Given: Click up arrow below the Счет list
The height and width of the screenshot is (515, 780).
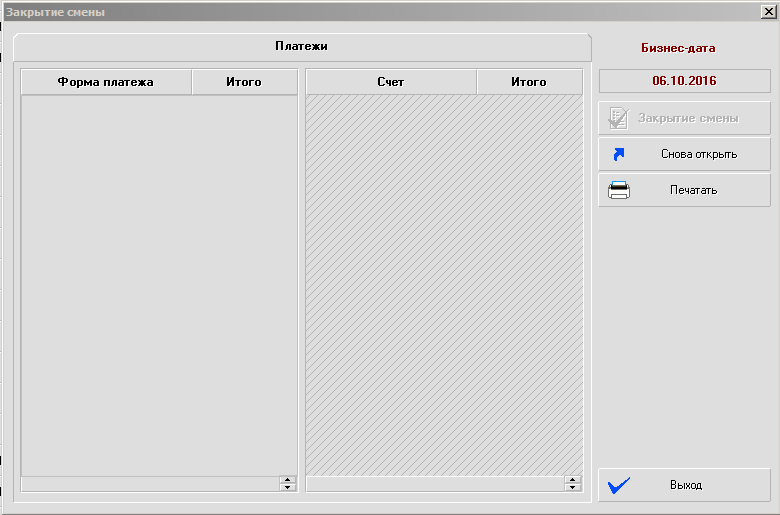Looking at the screenshot, I should pyautogui.click(x=572, y=480).
